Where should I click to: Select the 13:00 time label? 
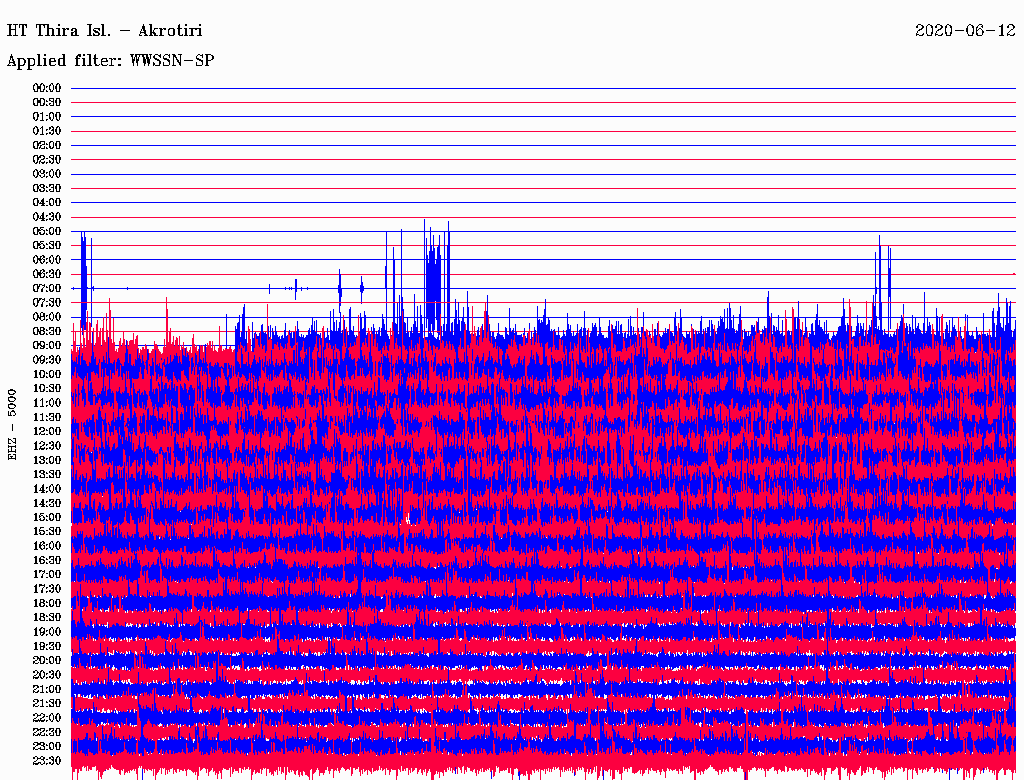click(x=47, y=461)
